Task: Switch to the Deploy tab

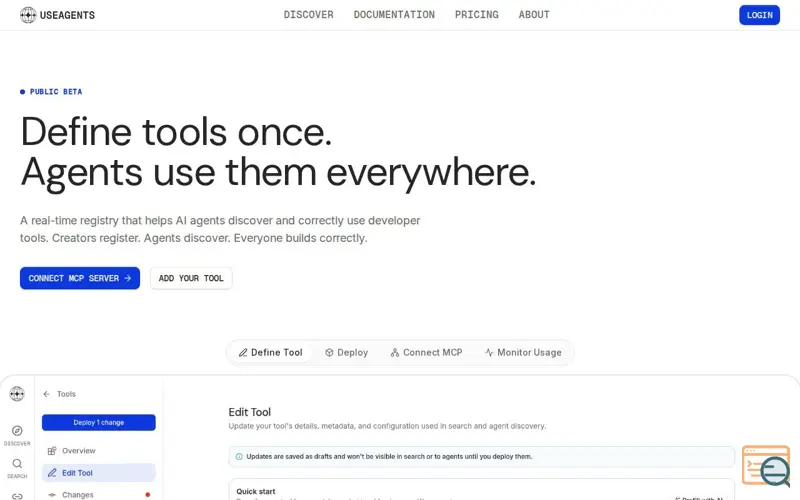Action: 346,353
